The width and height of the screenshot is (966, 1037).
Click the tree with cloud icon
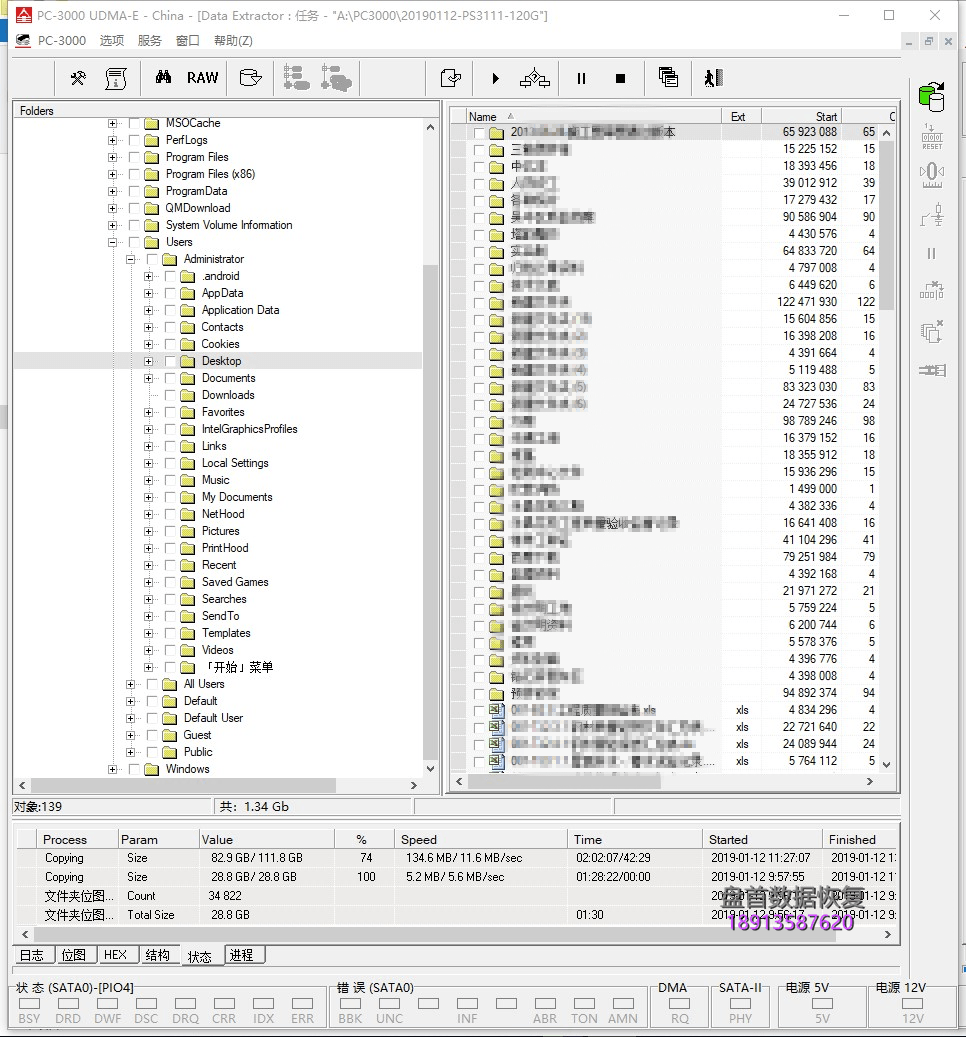coord(336,78)
